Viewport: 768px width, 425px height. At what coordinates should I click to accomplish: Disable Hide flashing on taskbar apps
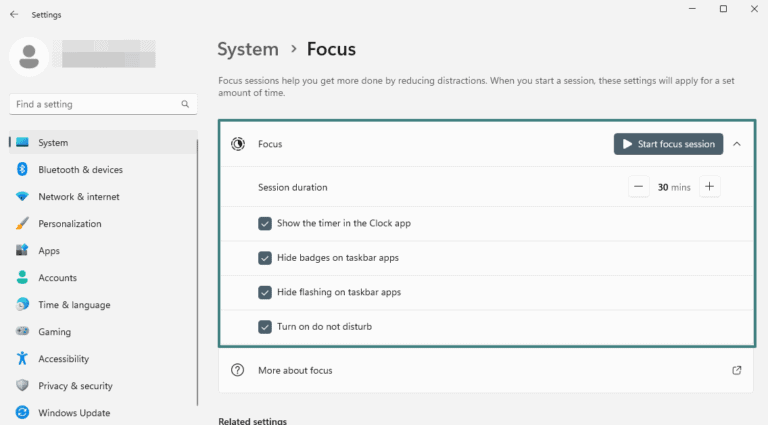[265, 292]
